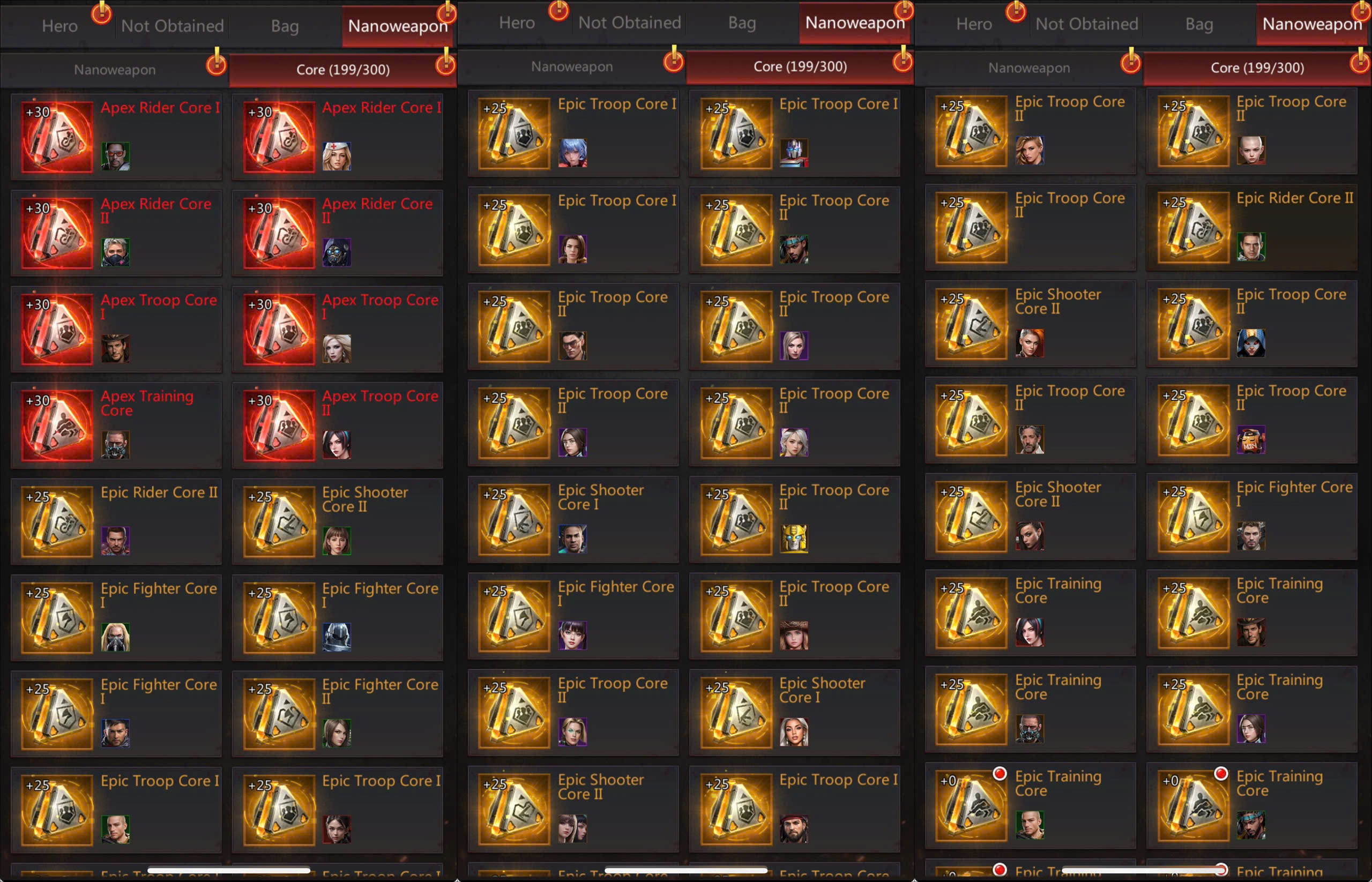Select the orange MIN robot hero portrait
This screenshot has height=882, width=1372.
[1250, 440]
